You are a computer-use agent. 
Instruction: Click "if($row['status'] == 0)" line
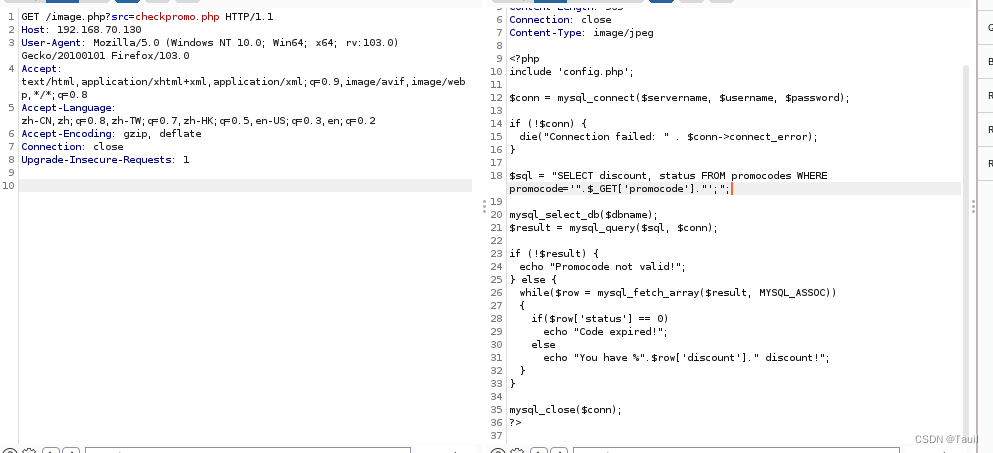tap(600, 318)
